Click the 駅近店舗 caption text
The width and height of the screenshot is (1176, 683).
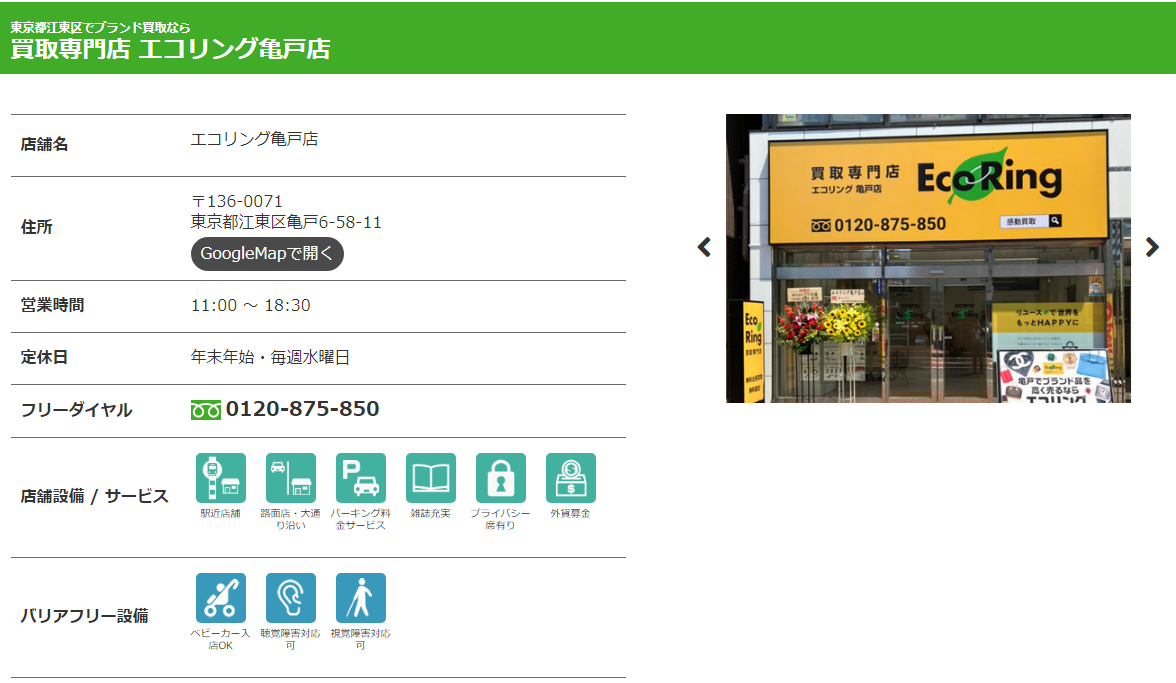pyautogui.click(x=220, y=514)
